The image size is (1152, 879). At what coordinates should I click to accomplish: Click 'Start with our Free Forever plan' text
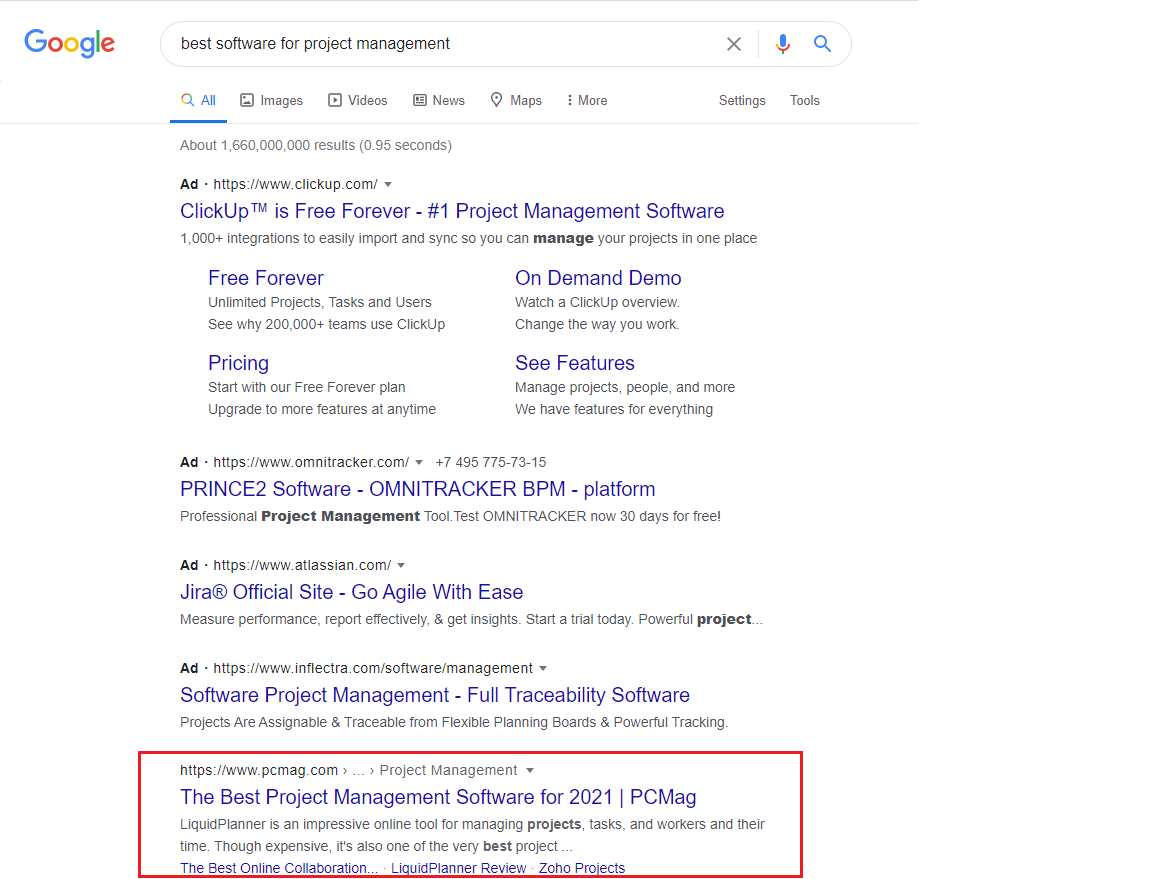[x=306, y=387]
